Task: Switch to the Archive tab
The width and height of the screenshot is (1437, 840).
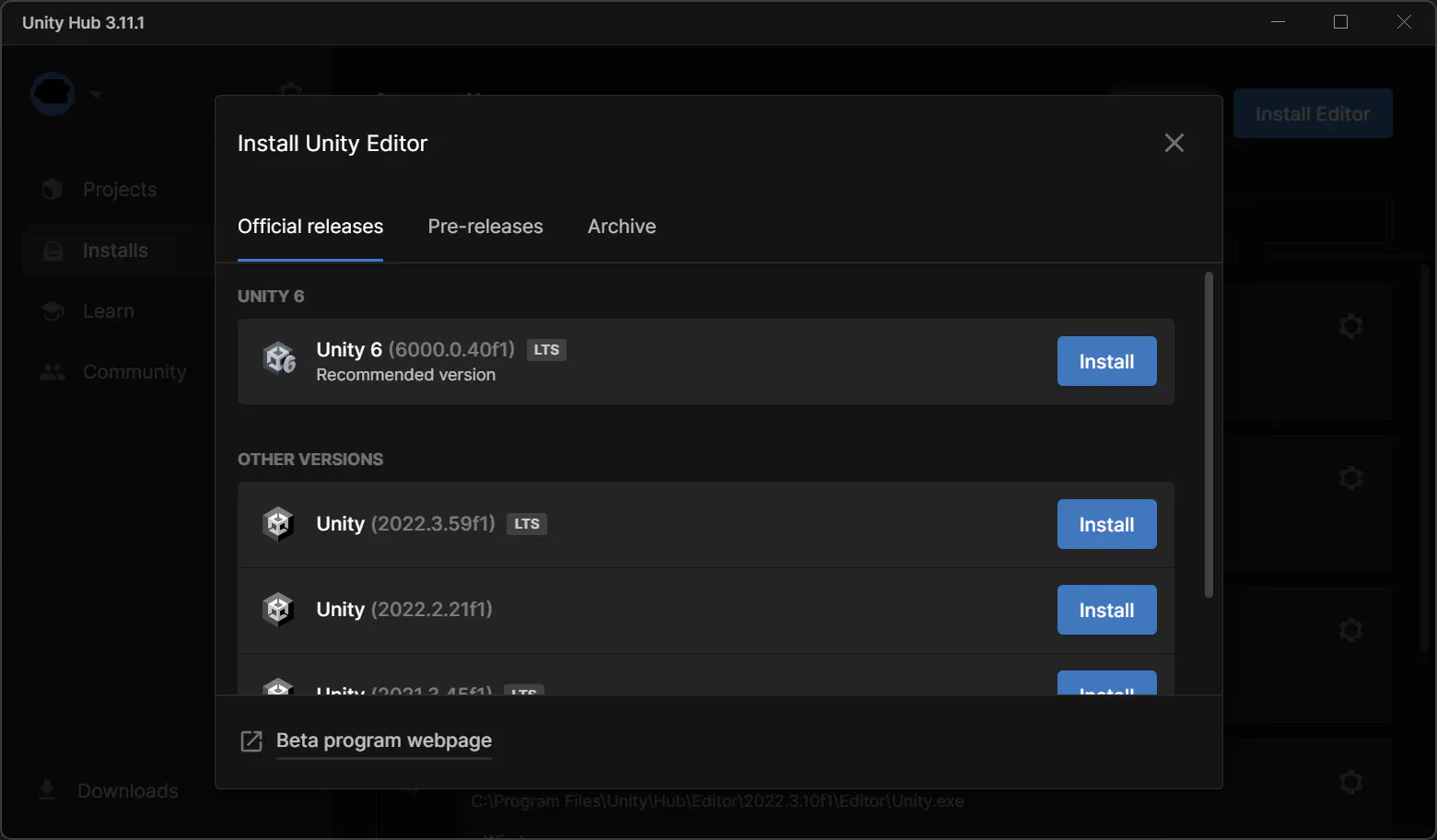Action: point(622,227)
